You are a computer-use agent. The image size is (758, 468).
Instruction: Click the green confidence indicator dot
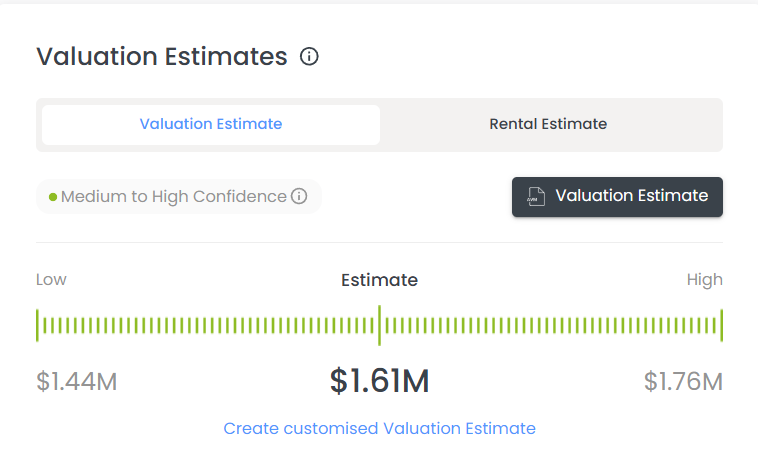53,197
